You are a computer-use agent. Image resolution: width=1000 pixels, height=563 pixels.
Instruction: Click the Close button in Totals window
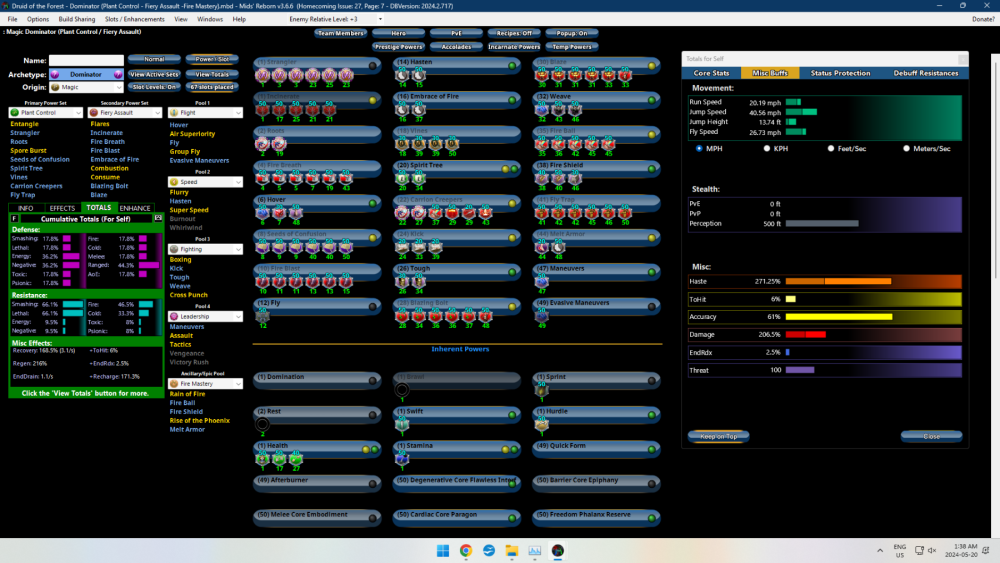tap(931, 437)
